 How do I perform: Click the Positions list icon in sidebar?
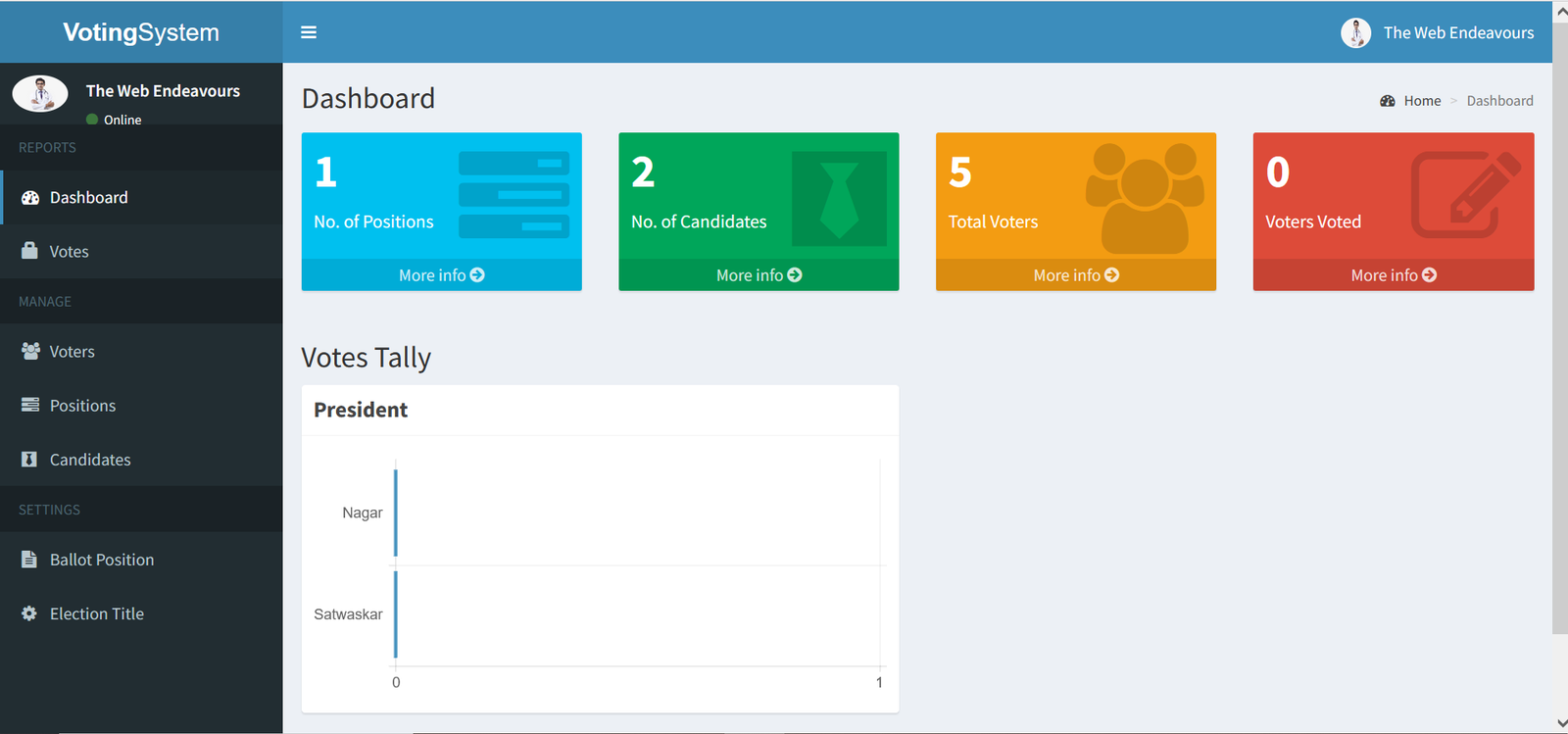pyautogui.click(x=30, y=405)
